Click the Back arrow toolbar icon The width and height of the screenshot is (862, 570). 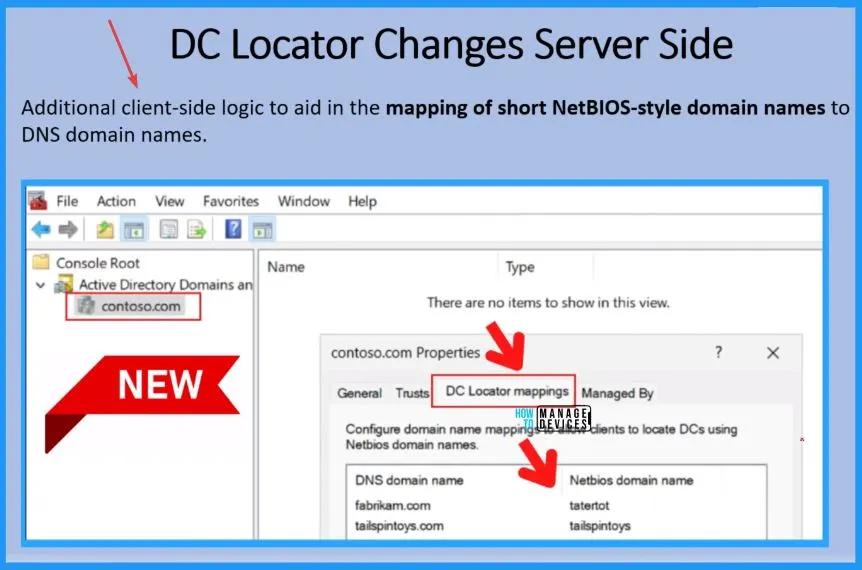[x=42, y=229]
